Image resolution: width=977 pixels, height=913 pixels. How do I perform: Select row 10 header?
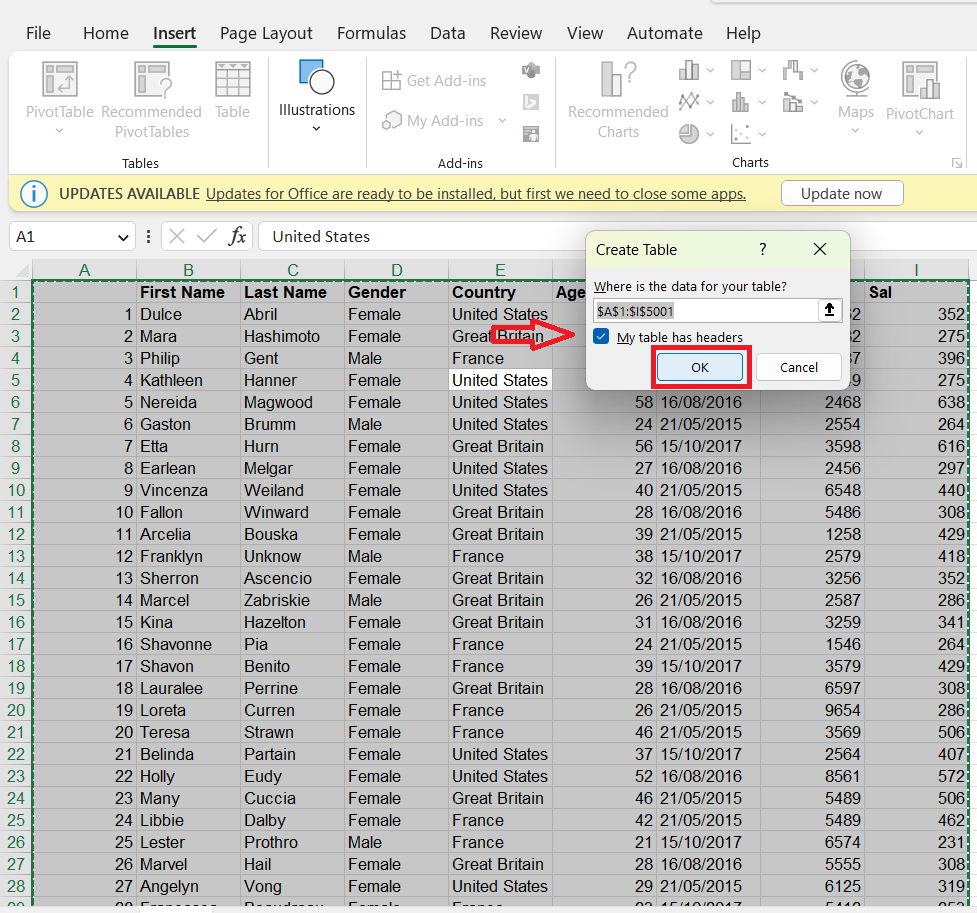[x=16, y=490]
